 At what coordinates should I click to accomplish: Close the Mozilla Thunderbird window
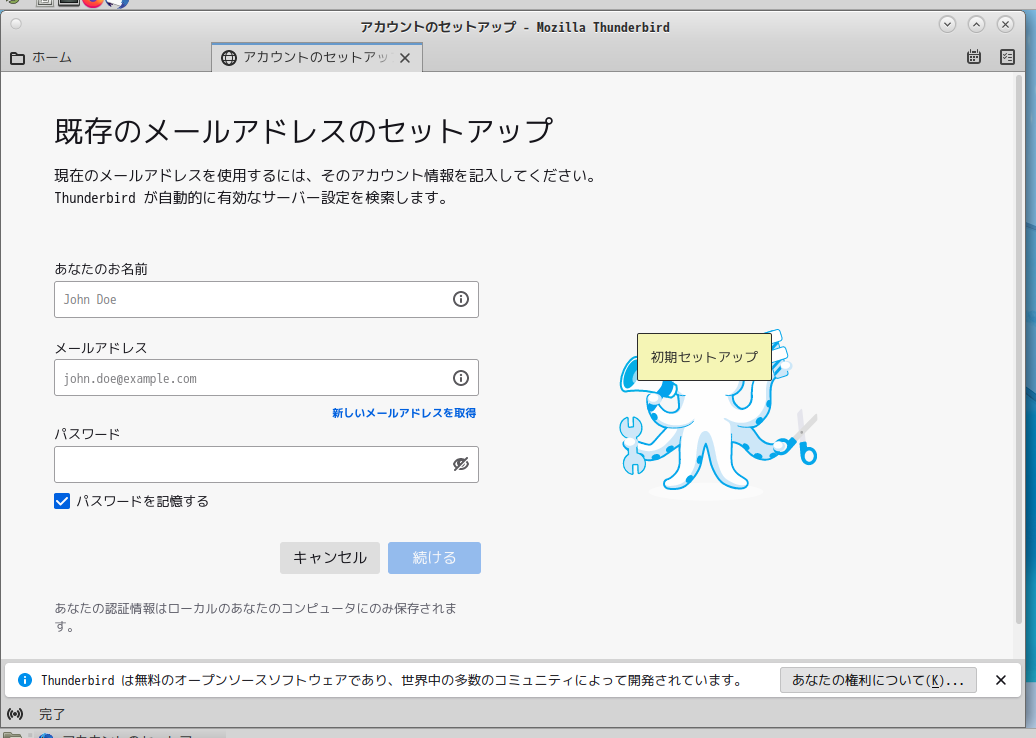1006,24
